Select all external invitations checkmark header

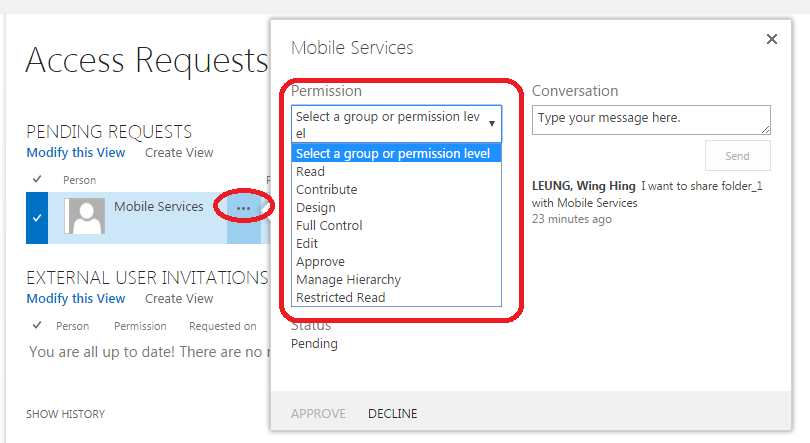click(x=37, y=326)
